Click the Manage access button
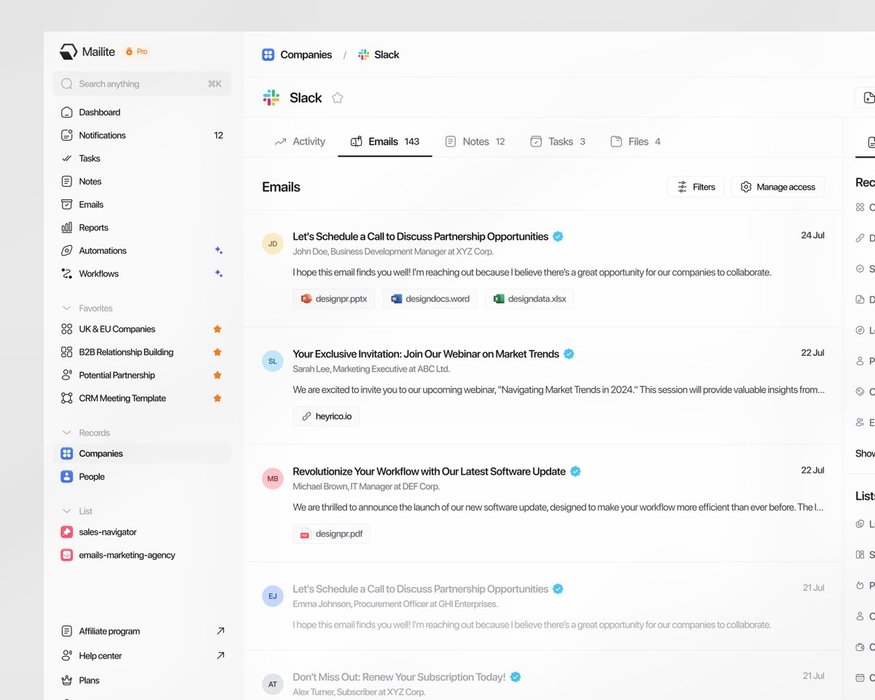The height and width of the screenshot is (700, 875). point(778,187)
